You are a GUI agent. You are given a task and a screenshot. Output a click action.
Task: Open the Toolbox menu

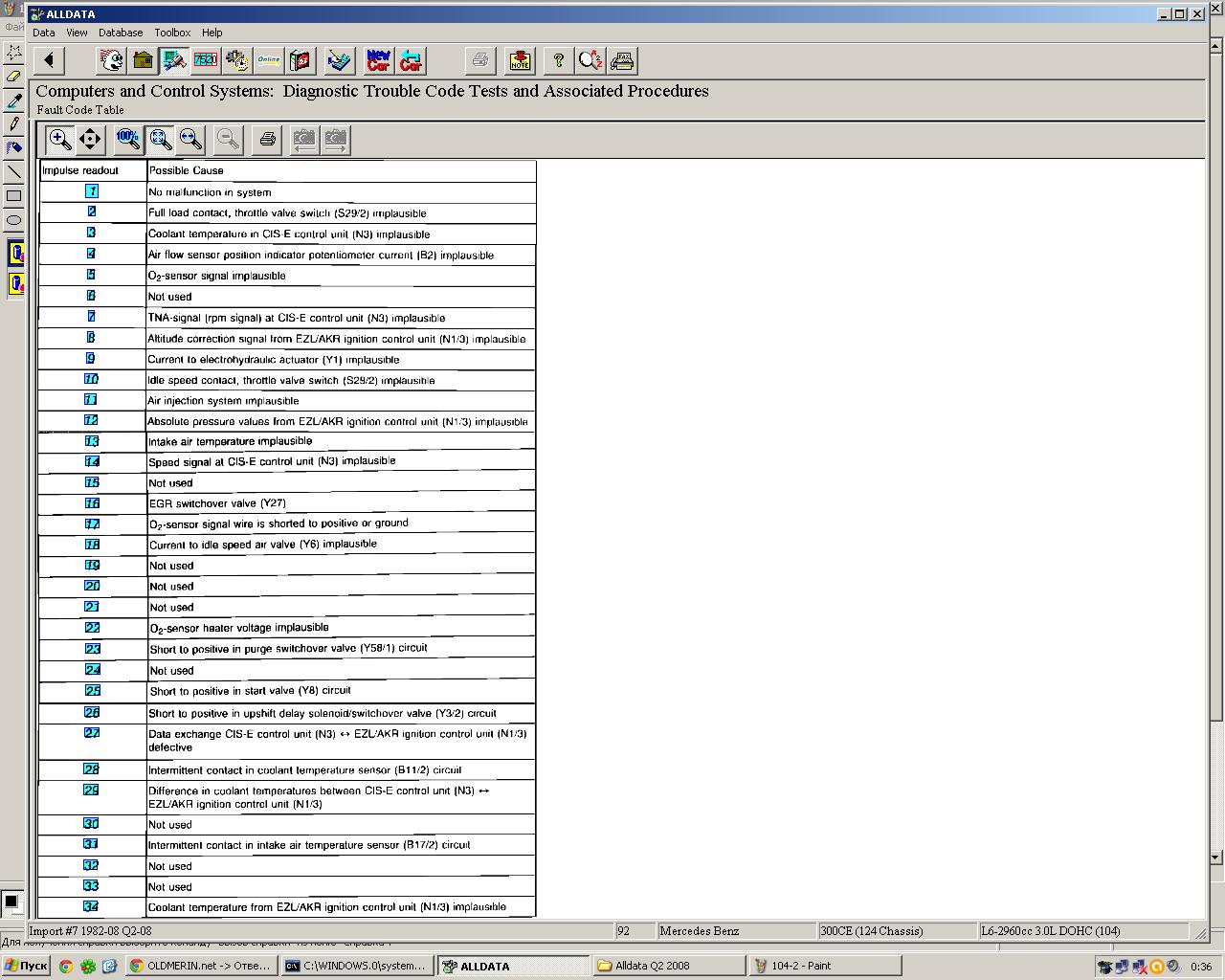pyautogui.click(x=172, y=33)
